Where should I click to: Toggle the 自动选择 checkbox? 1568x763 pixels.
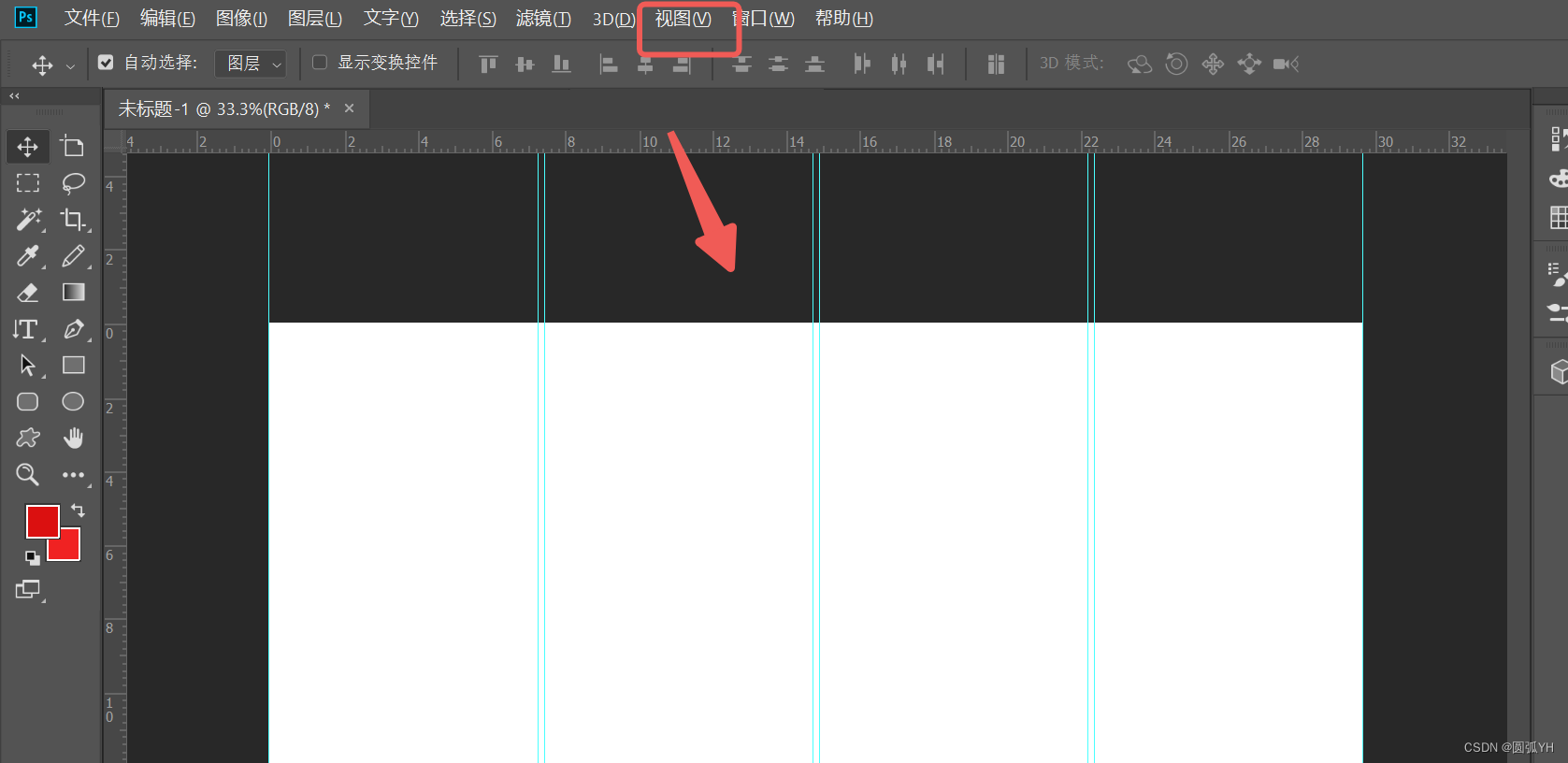[106, 63]
